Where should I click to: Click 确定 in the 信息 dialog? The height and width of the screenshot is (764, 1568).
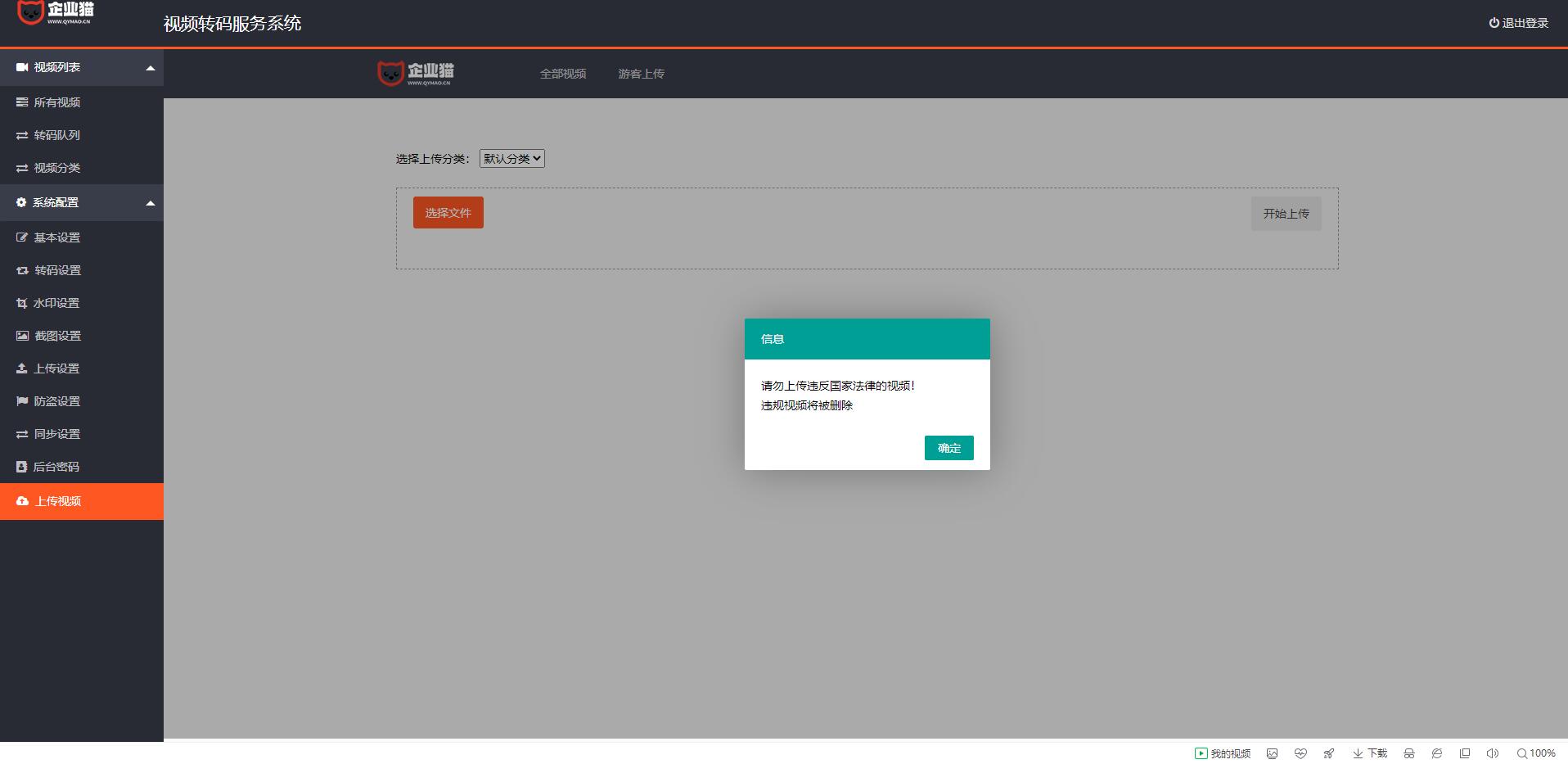pyautogui.click(x=948, y=448)
